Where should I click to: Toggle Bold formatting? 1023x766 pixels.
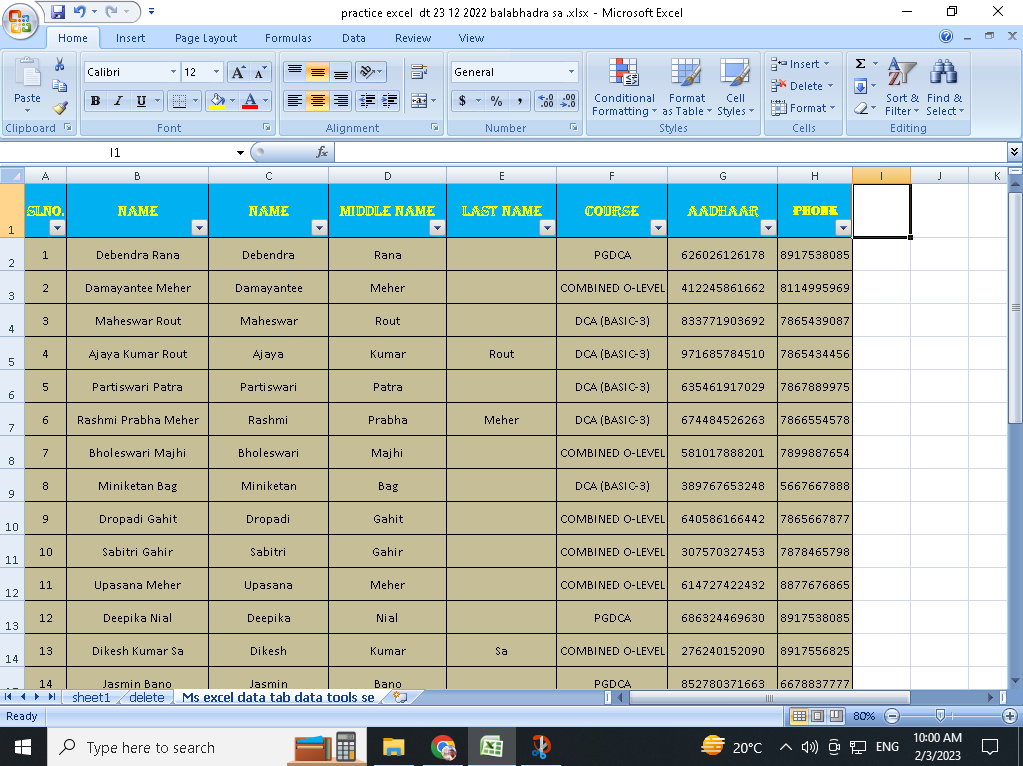tap(95, 101)
